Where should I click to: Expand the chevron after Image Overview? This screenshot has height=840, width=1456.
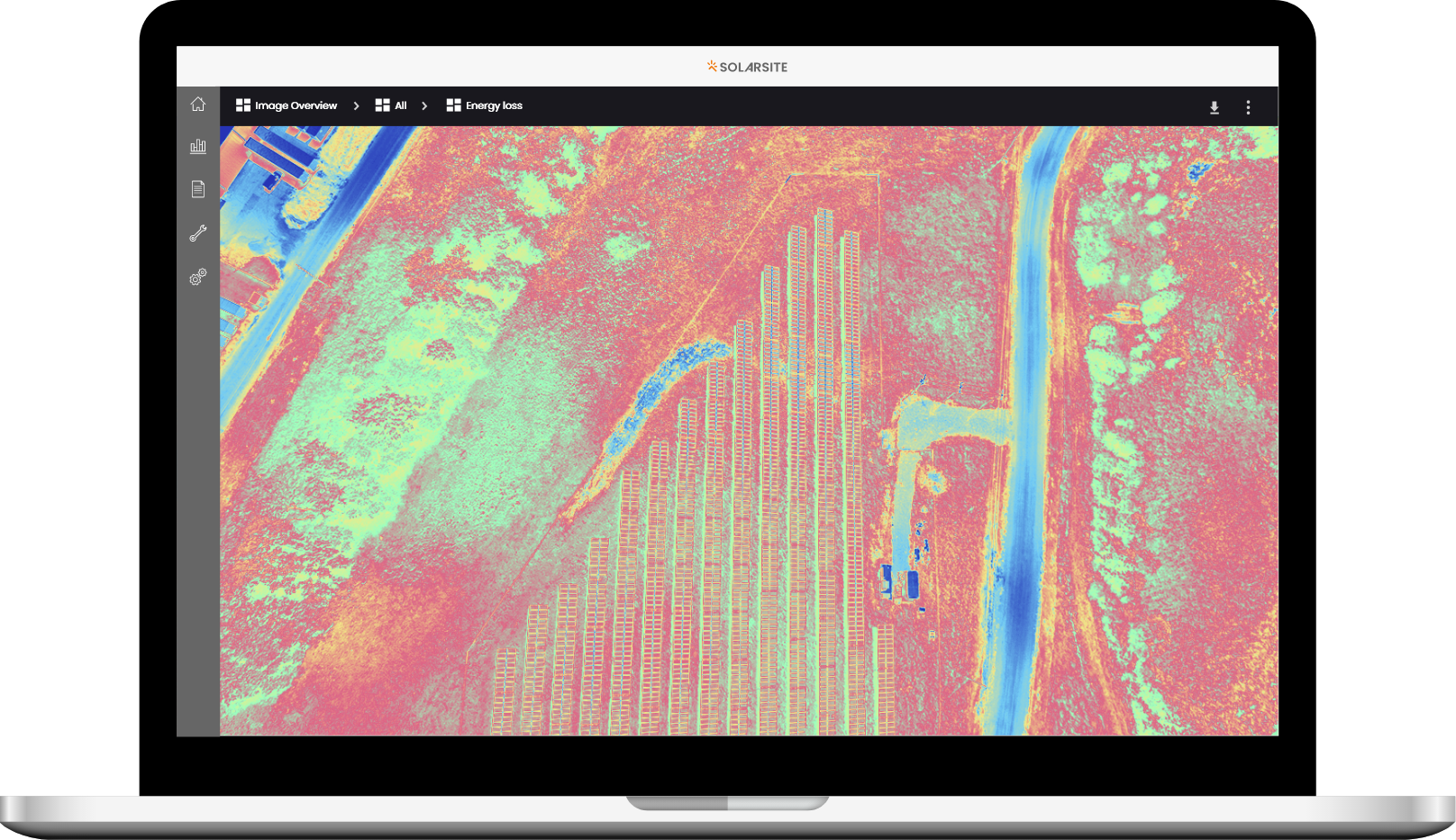pos(357,105)
